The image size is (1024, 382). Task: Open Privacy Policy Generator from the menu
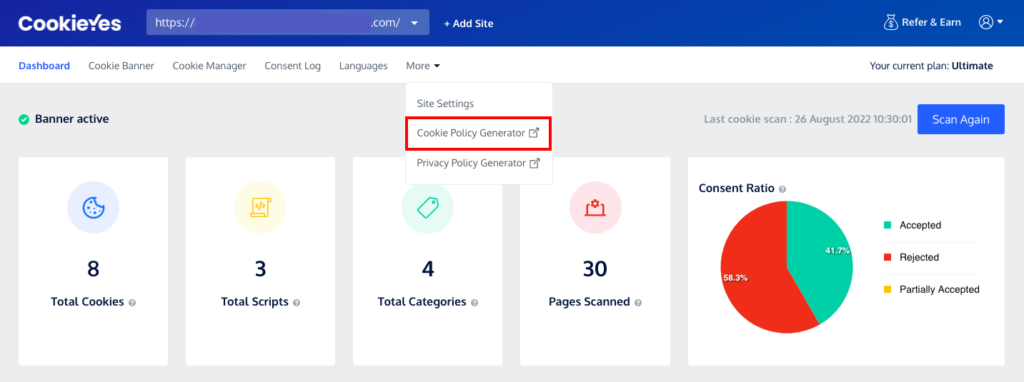click(x=478, y=163)
